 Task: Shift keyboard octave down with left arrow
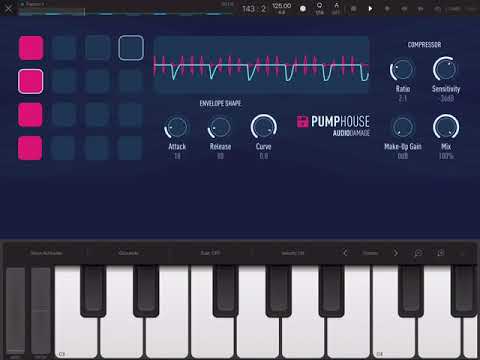point(346,253)
